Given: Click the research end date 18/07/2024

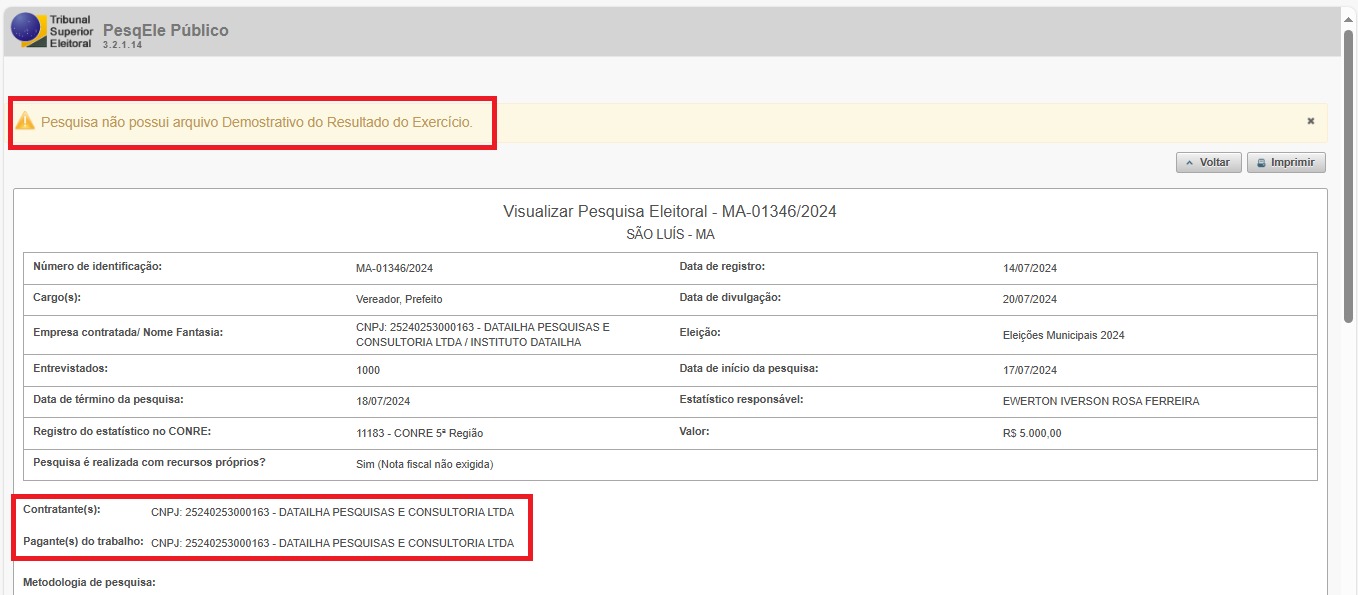Looking at the screenshot, I should tap(383, 401).
